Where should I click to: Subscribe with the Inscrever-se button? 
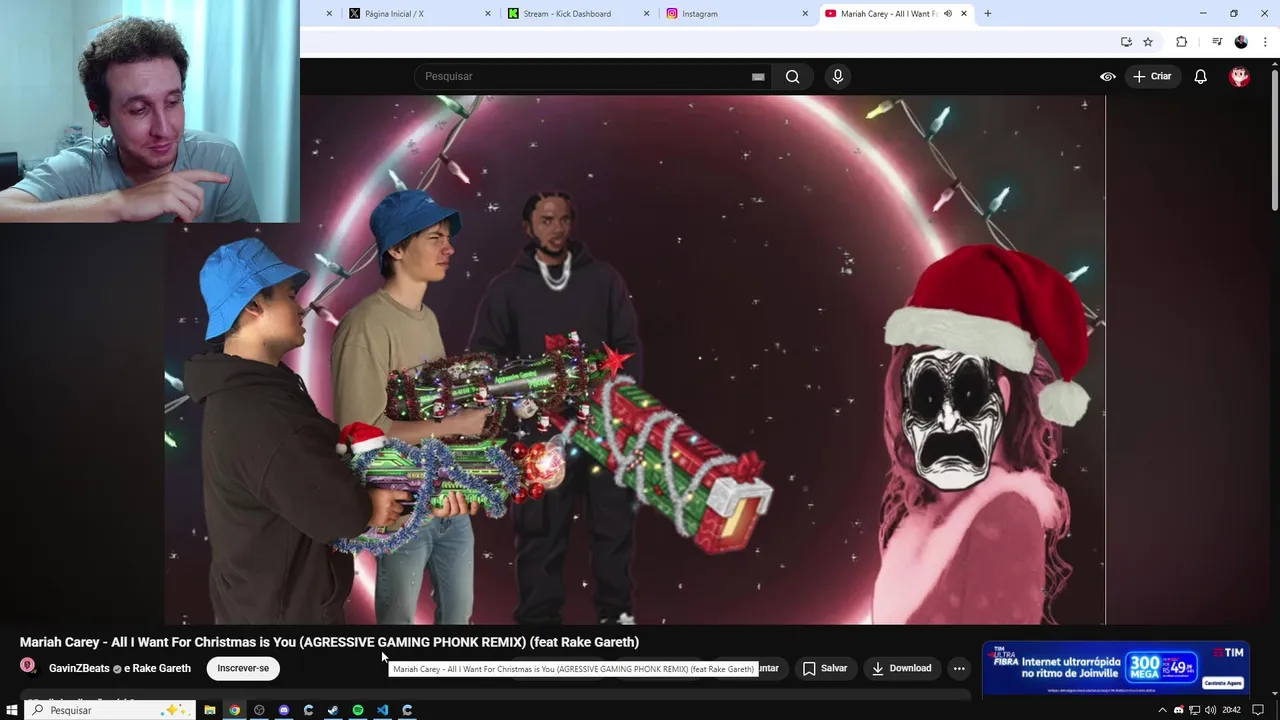(243, 668)
